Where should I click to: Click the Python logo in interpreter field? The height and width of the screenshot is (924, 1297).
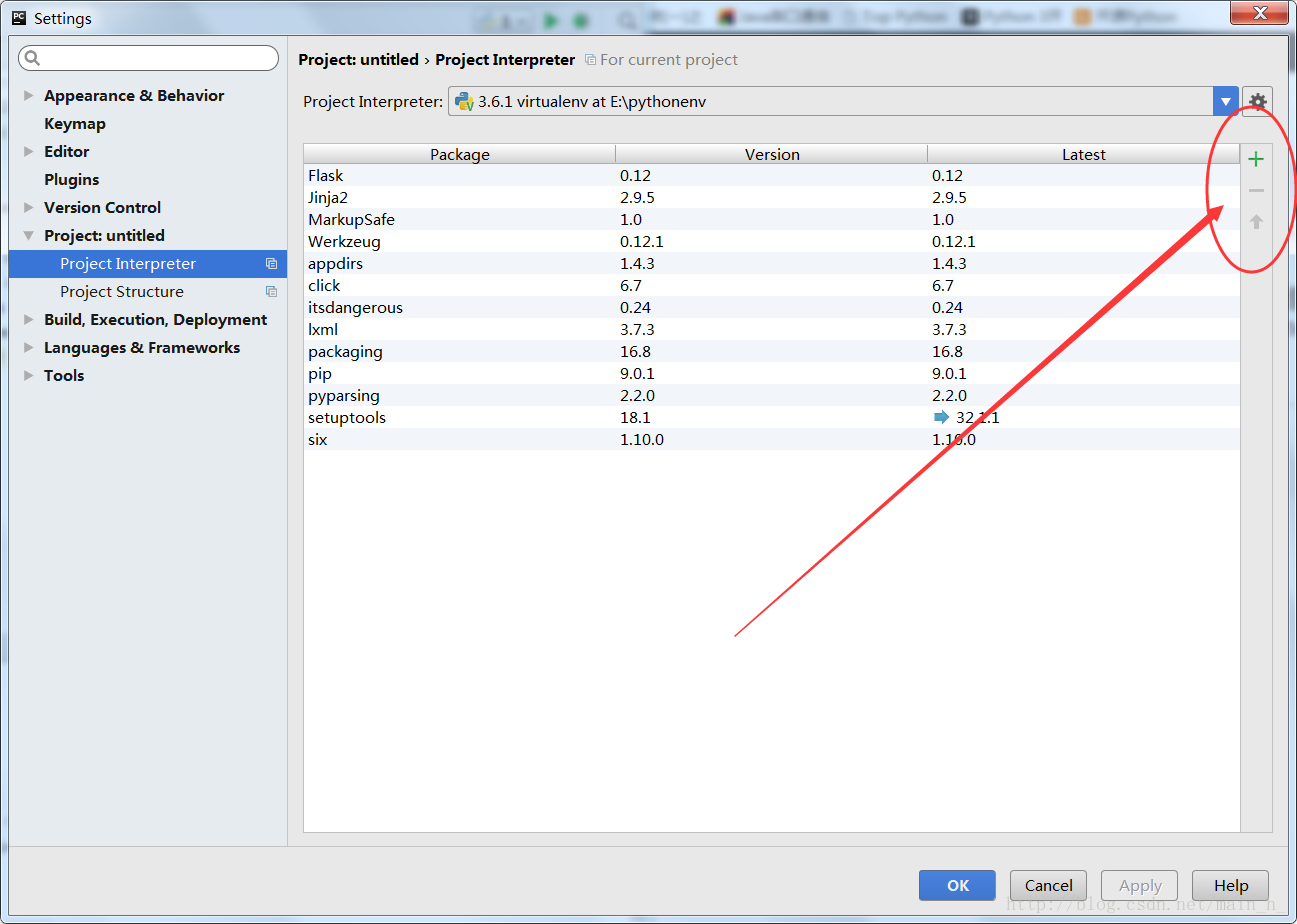(464, 101)
